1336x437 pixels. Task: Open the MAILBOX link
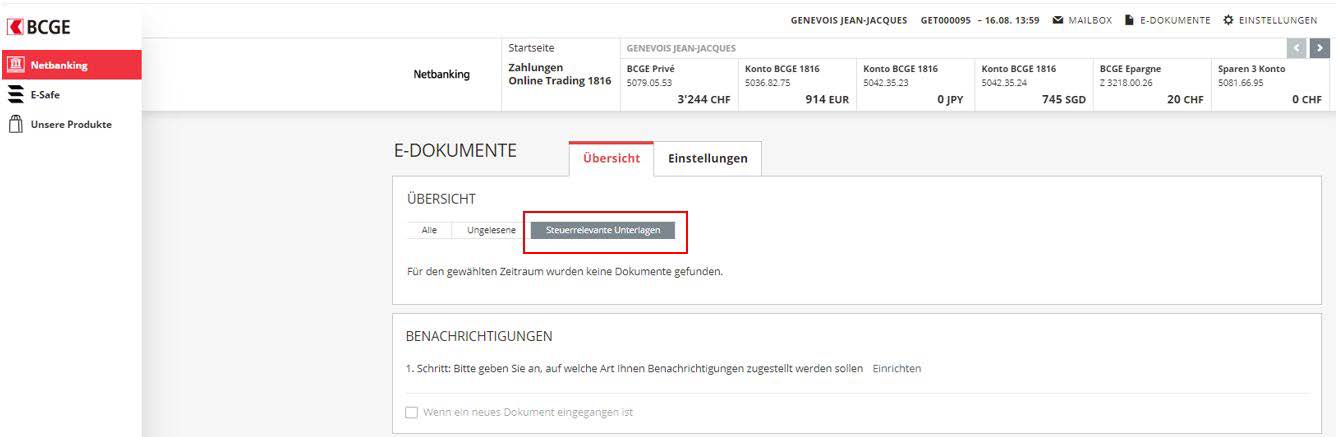pos(1090,20)
